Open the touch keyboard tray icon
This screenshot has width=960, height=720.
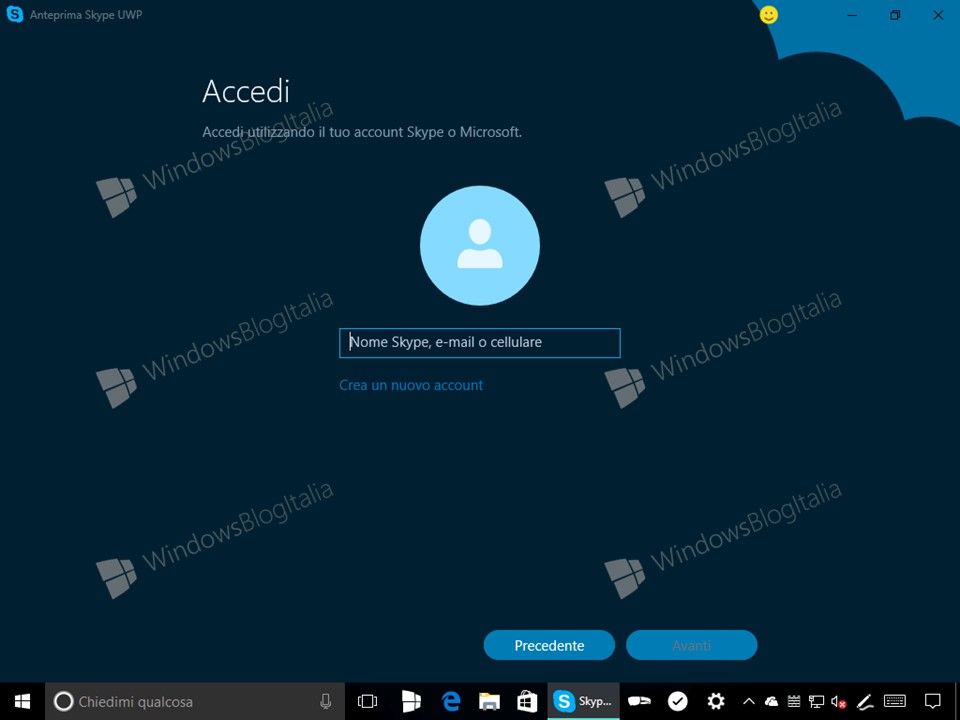pos(895,701)
